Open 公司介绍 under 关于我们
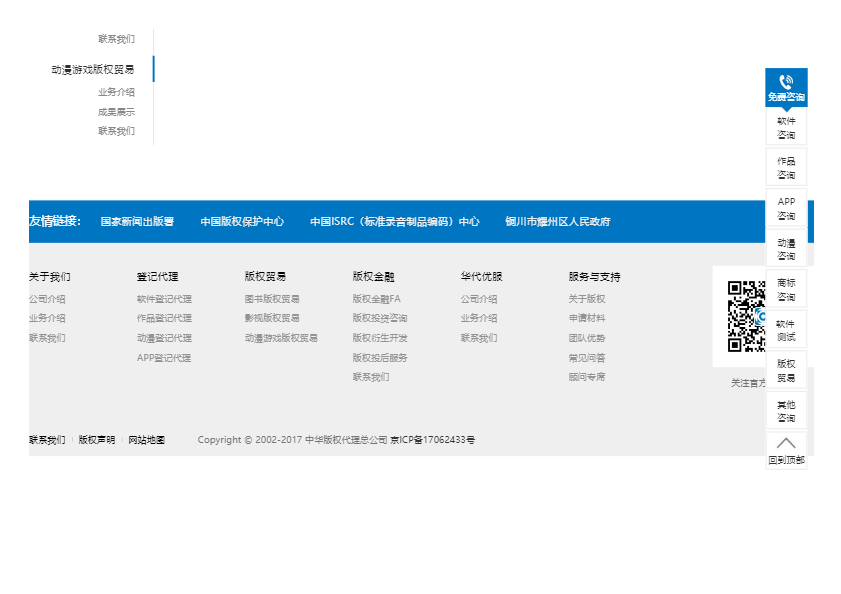Image resolution: width=841 pixels, height=594 pixels. 47,299
